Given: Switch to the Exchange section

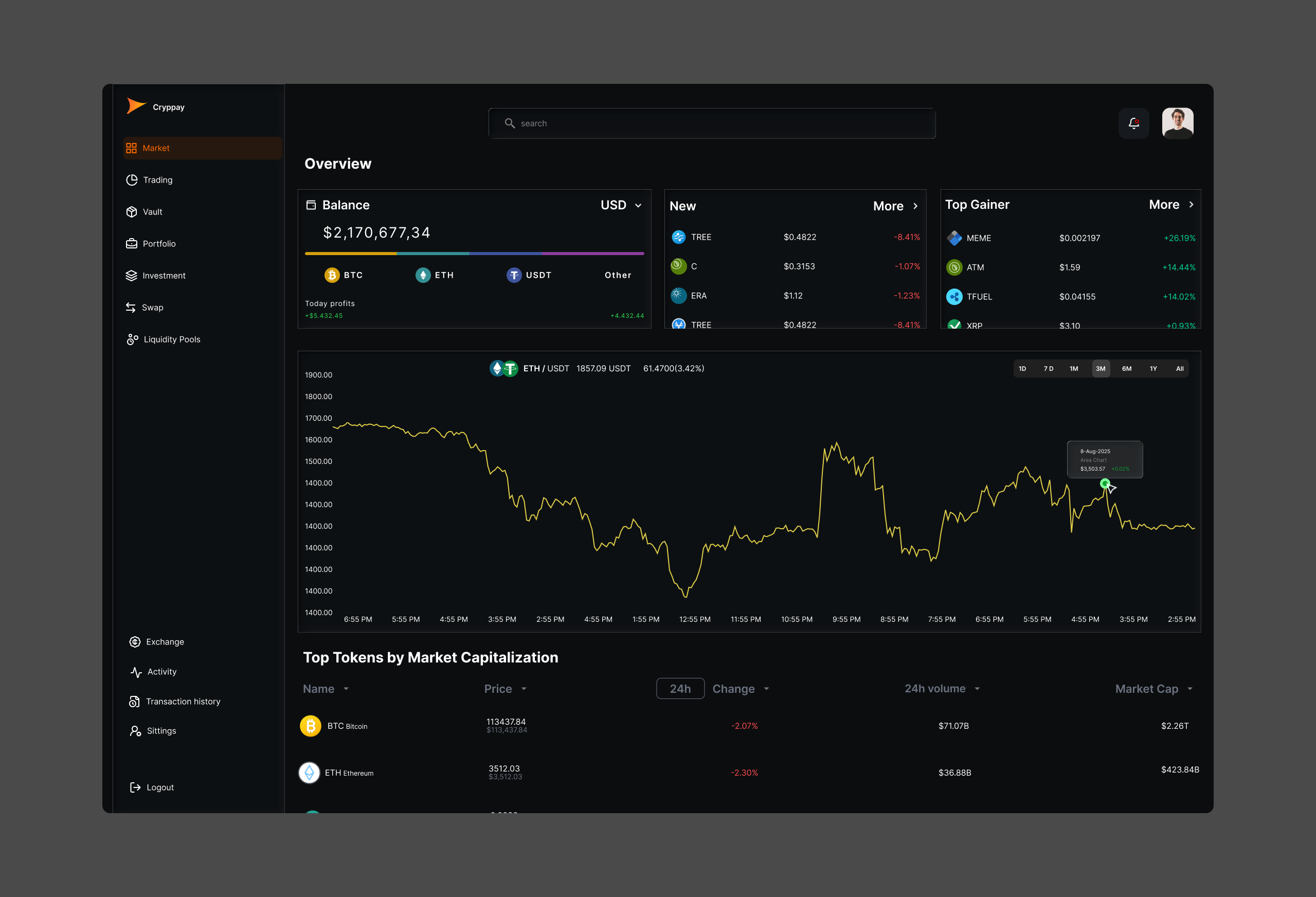Looking at the screenshot, I should point(165,641).
